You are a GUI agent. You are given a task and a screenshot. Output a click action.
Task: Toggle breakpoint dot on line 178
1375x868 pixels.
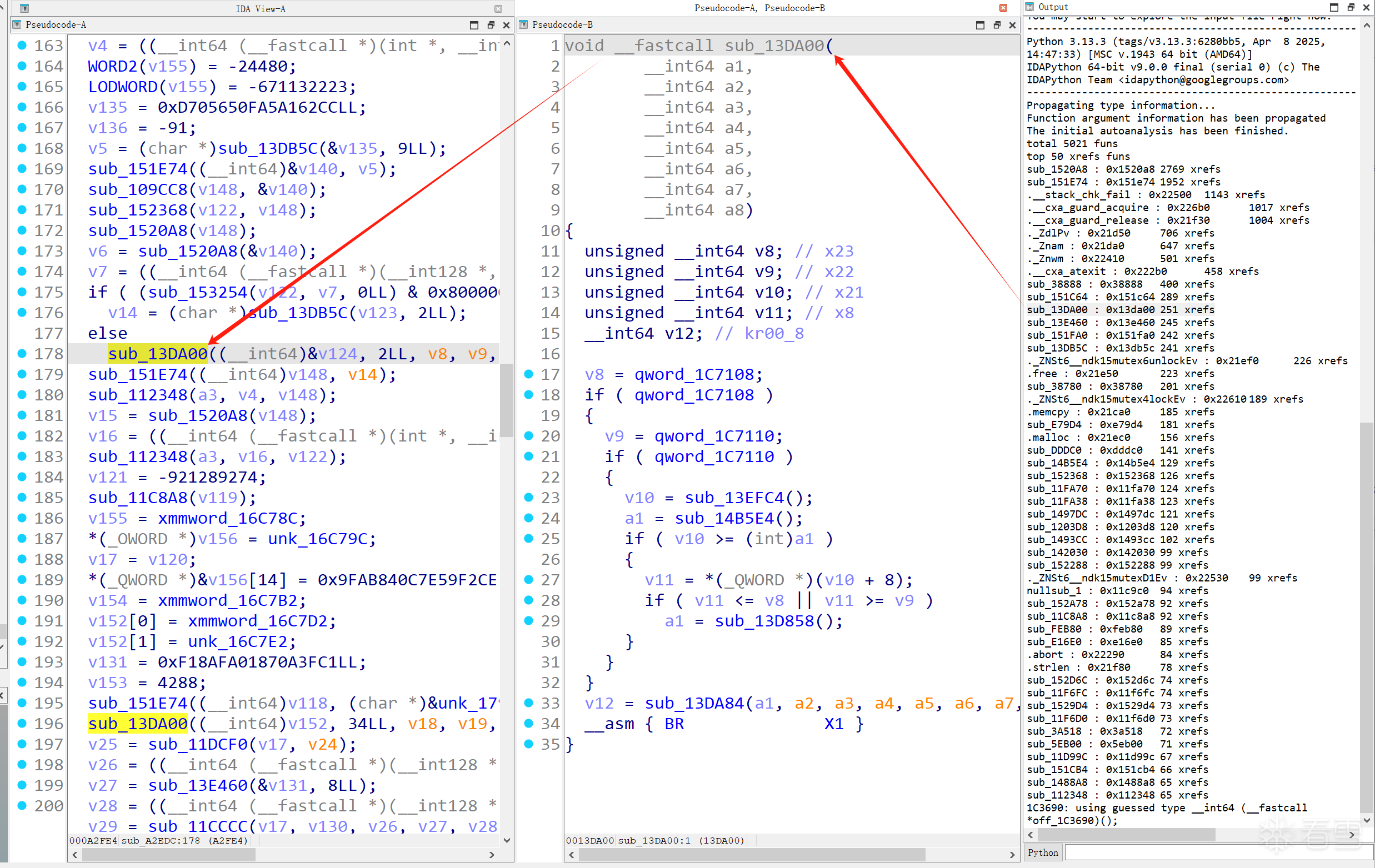pos(22,353)
